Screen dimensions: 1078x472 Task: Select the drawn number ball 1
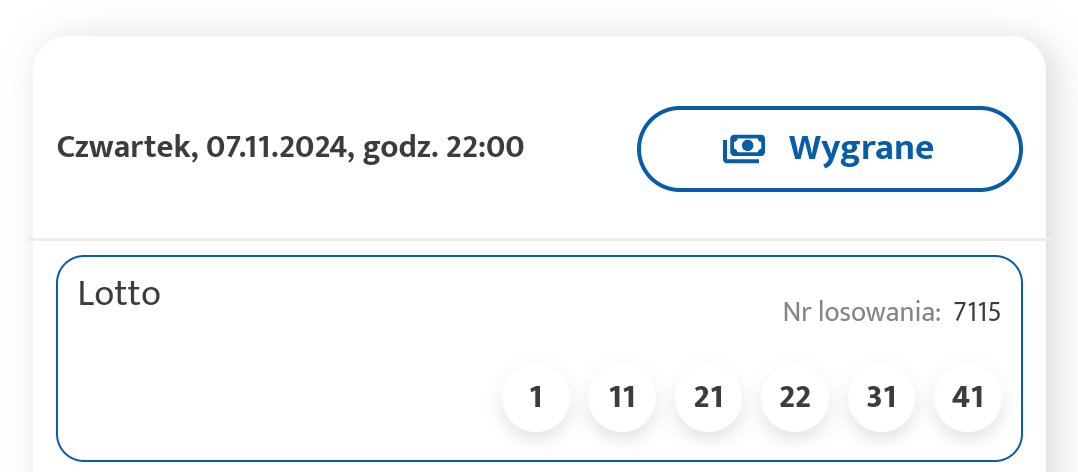pos(536,398)
